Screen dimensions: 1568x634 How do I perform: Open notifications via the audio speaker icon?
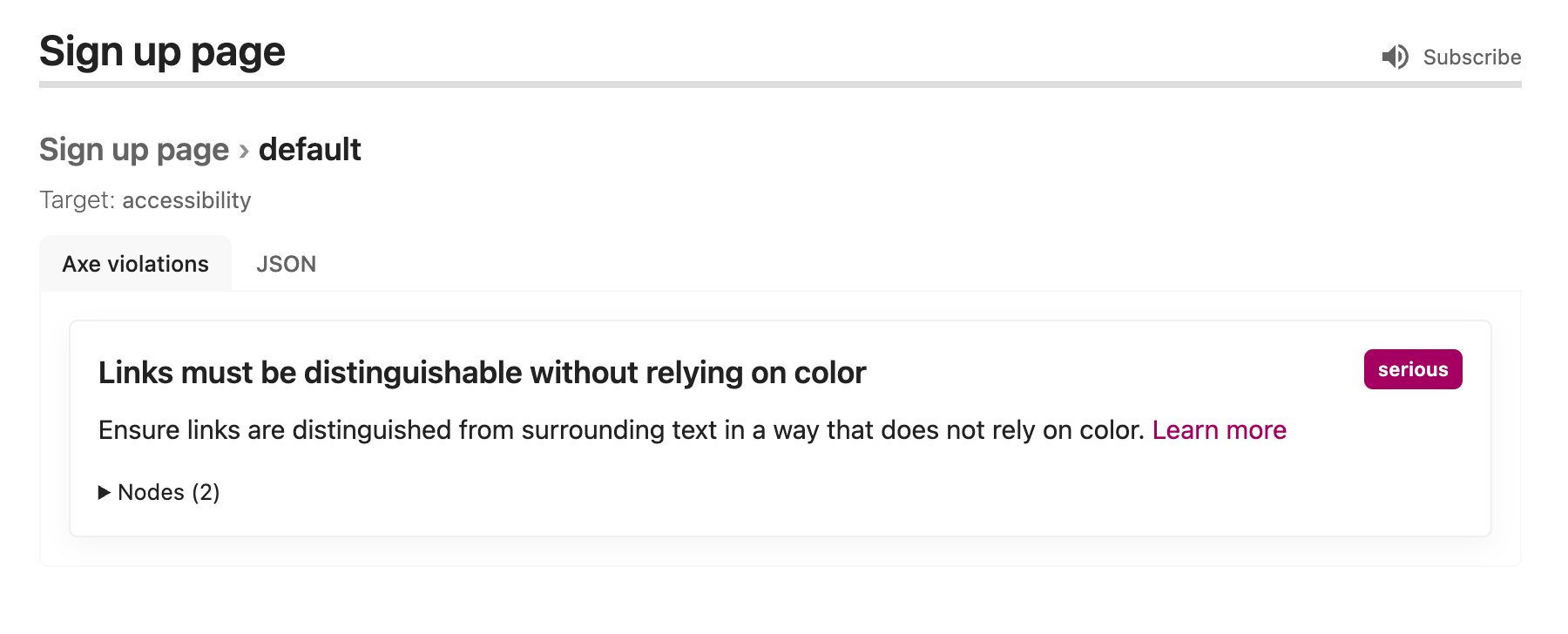point(1396,57)
